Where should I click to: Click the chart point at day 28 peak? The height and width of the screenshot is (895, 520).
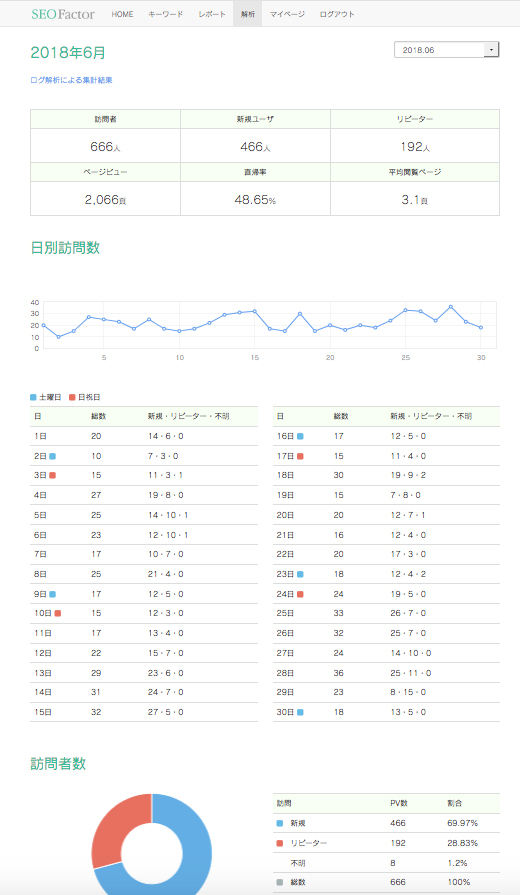point(451,307)
